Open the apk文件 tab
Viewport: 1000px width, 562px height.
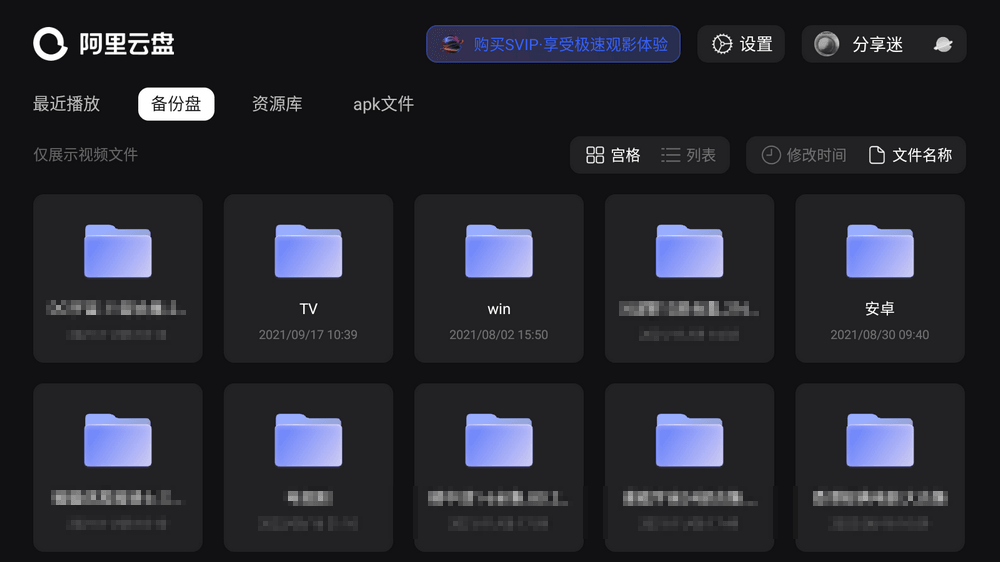tap(383, 104)
